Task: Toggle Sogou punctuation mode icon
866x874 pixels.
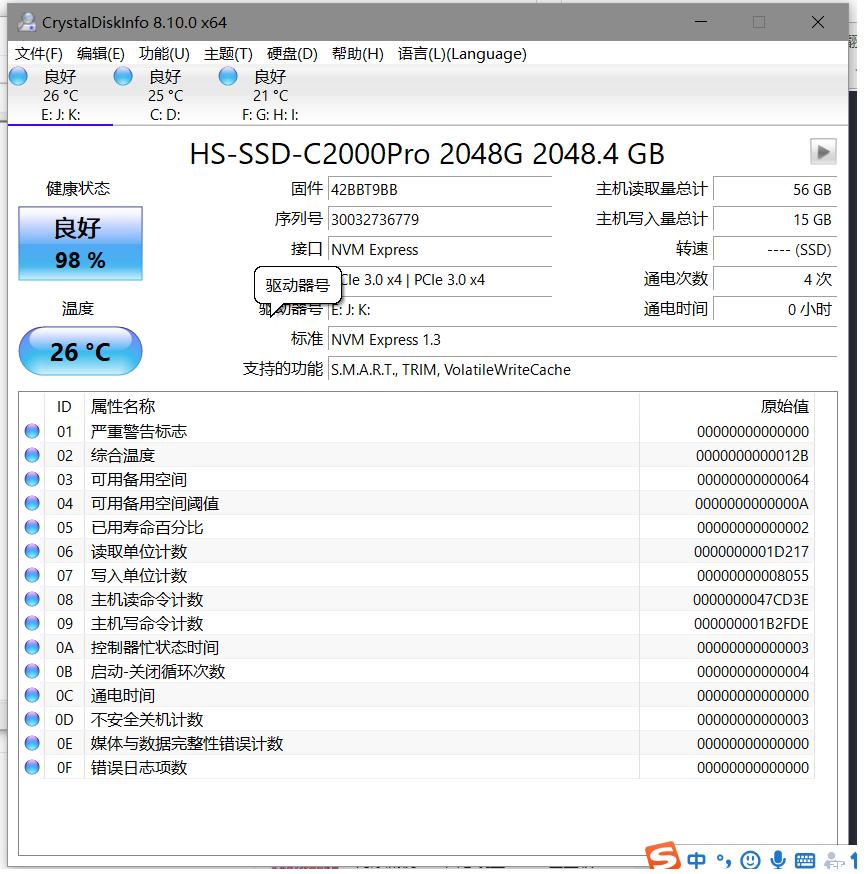Action: point(723,860)
